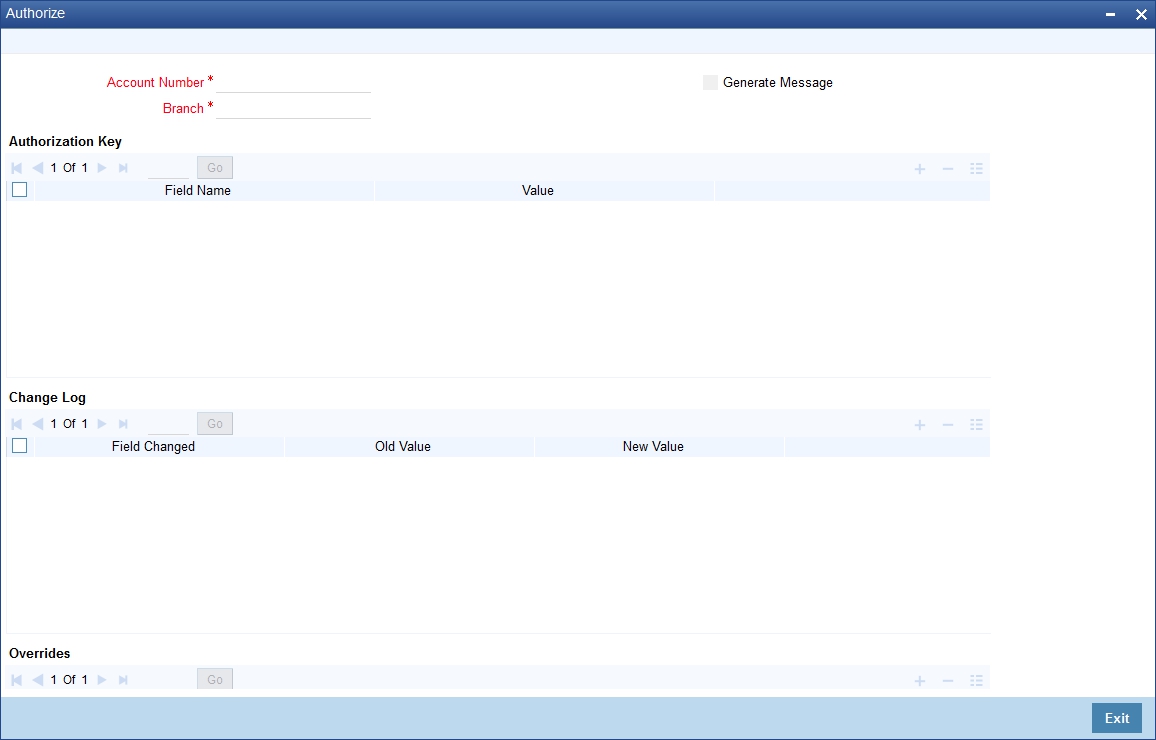The image size is (1156, 740).
Task: Go to previous page in Authorization Key
Action: [x=38, y=168]
